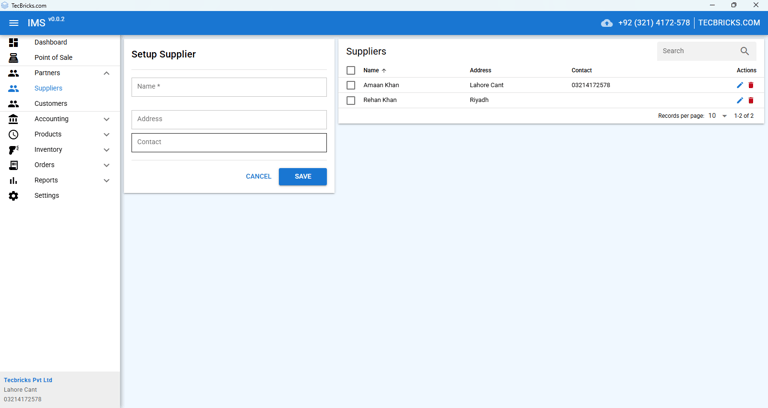This screenshot has height=408, width=768.
Task: Open the Accounting menu label
Action: coord(51,119)
